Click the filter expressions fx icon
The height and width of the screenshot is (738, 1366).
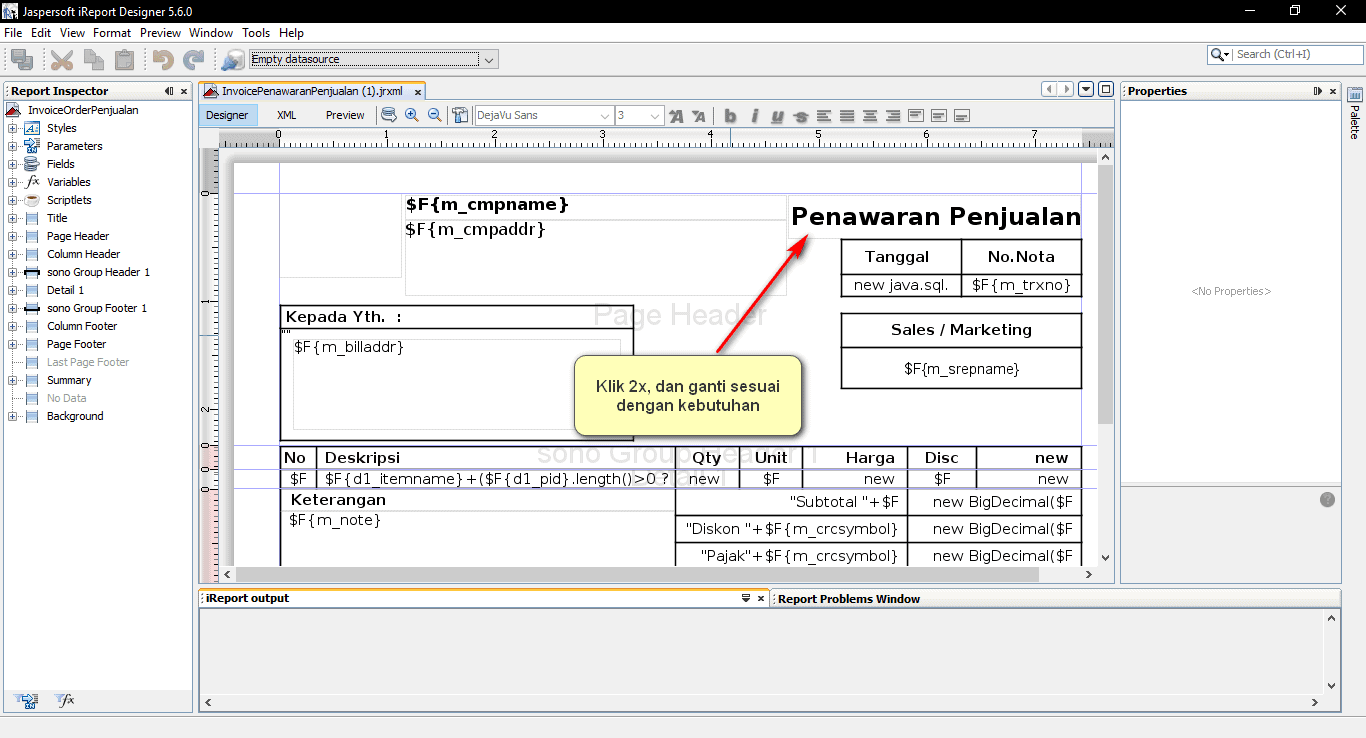click(x=64, y=701)
